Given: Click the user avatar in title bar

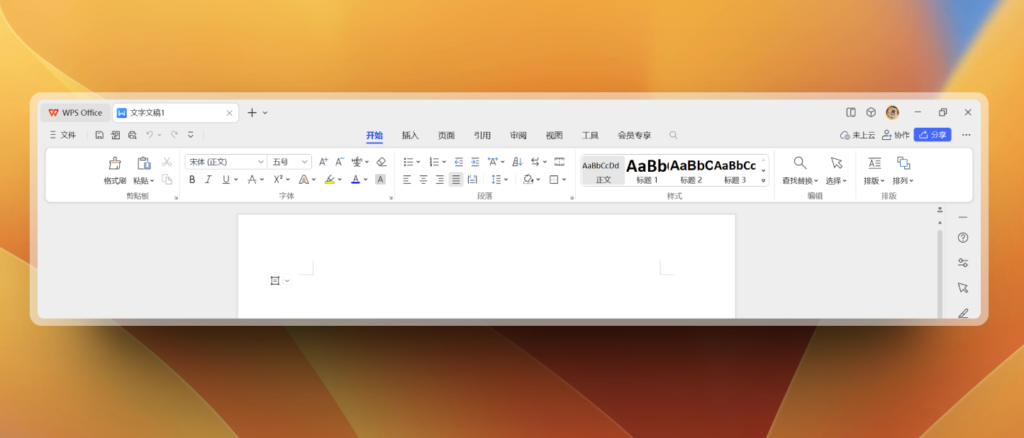Looking at the screenshot, I should click(x=892, y=112).
